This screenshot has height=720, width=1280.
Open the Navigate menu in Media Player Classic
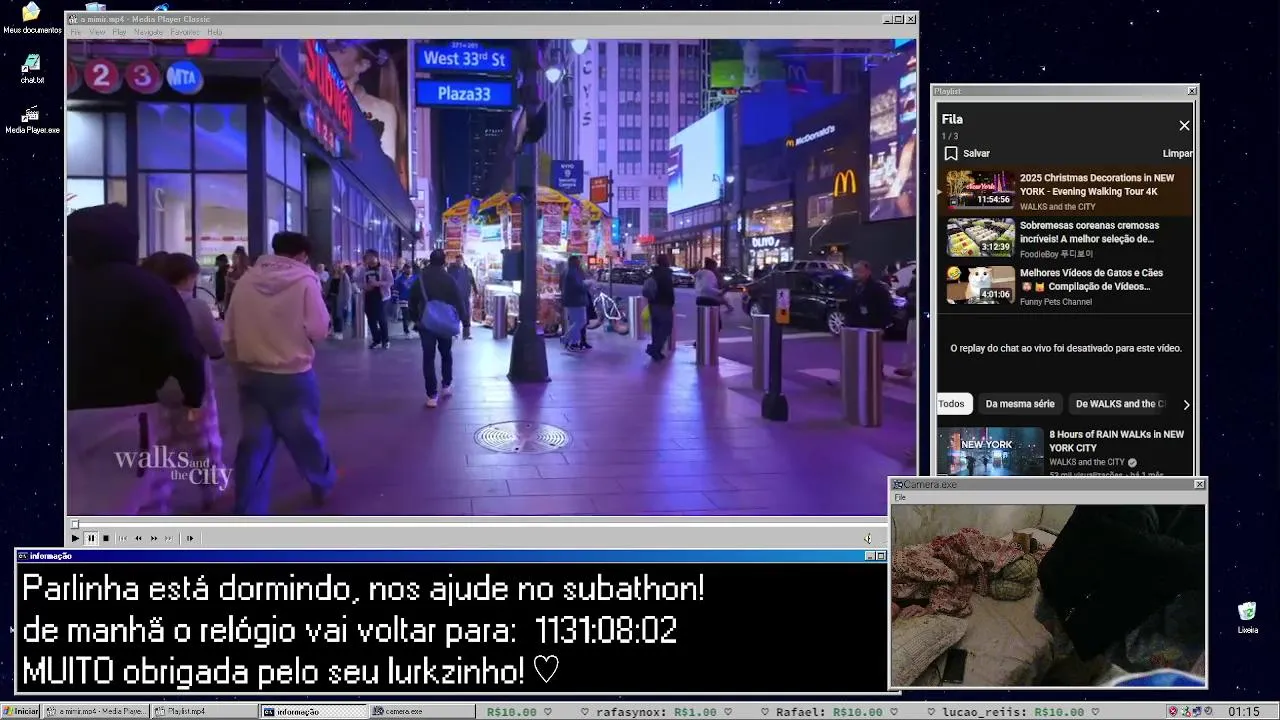click(x=148, y=32)
